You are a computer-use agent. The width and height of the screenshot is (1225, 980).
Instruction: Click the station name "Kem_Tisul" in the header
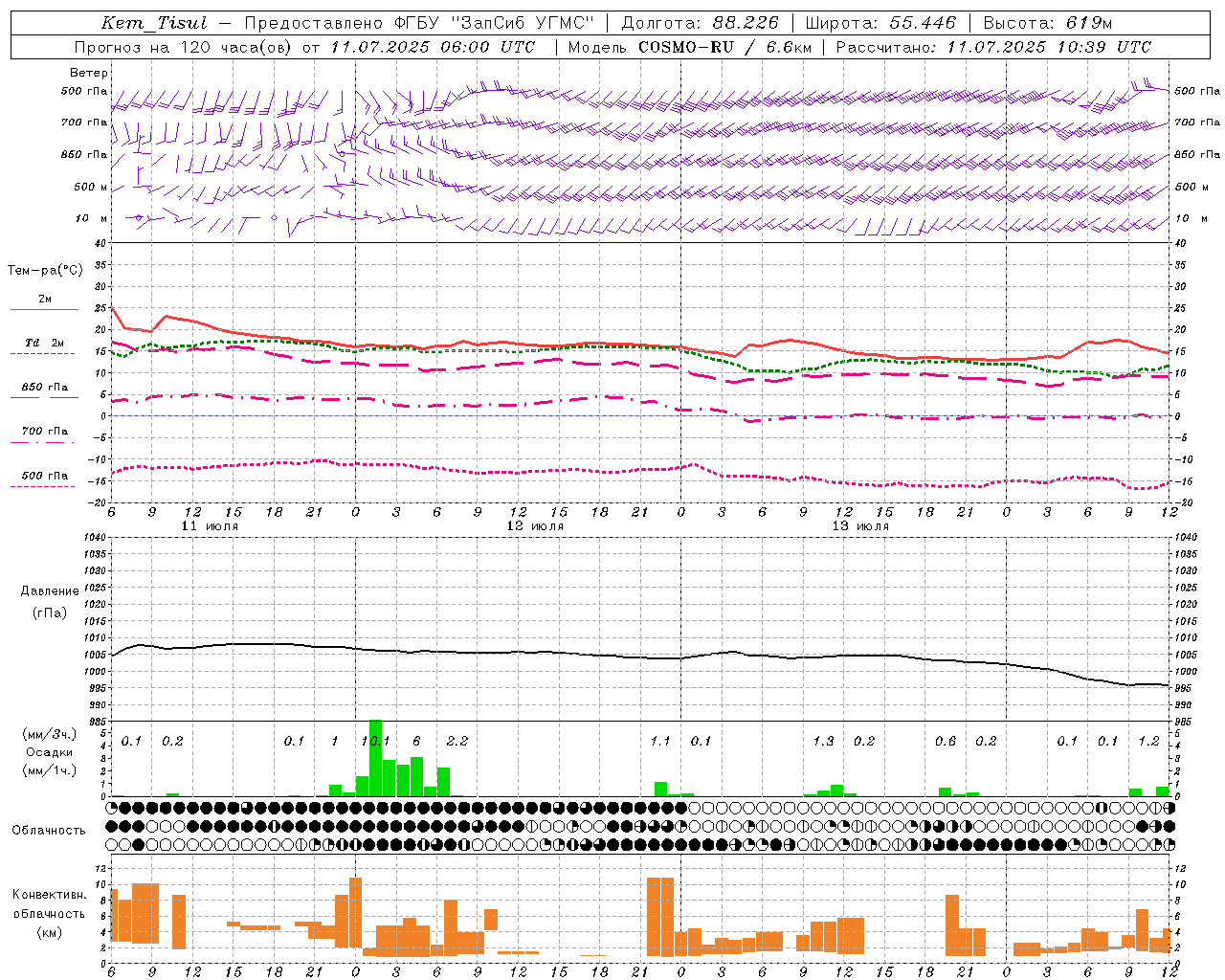154,23
